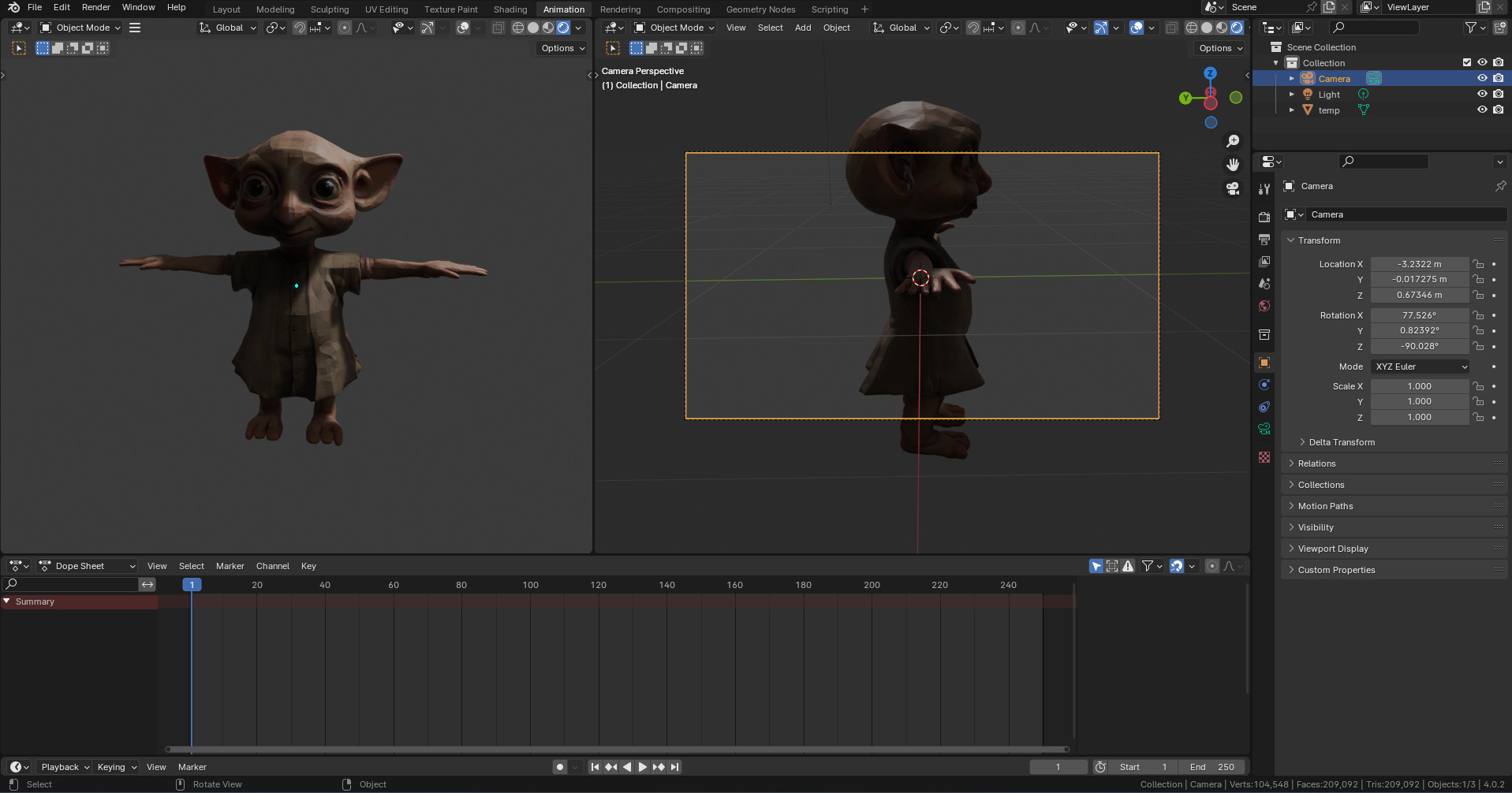Play animation in reverse
The height and width of the screenshot is (793, 1512).
[x=627, y=767]
